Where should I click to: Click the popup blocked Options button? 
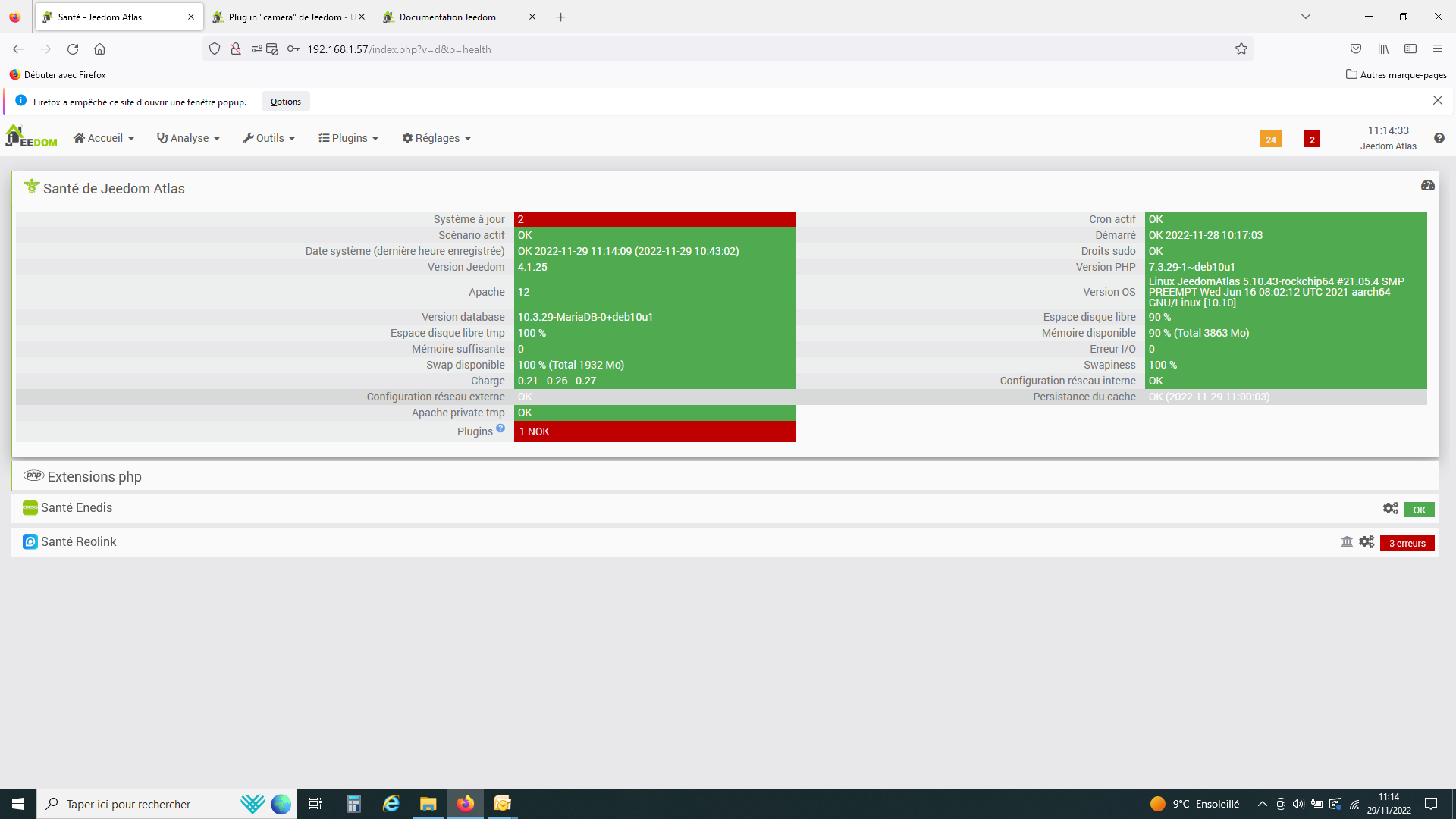tap(285, 102)
